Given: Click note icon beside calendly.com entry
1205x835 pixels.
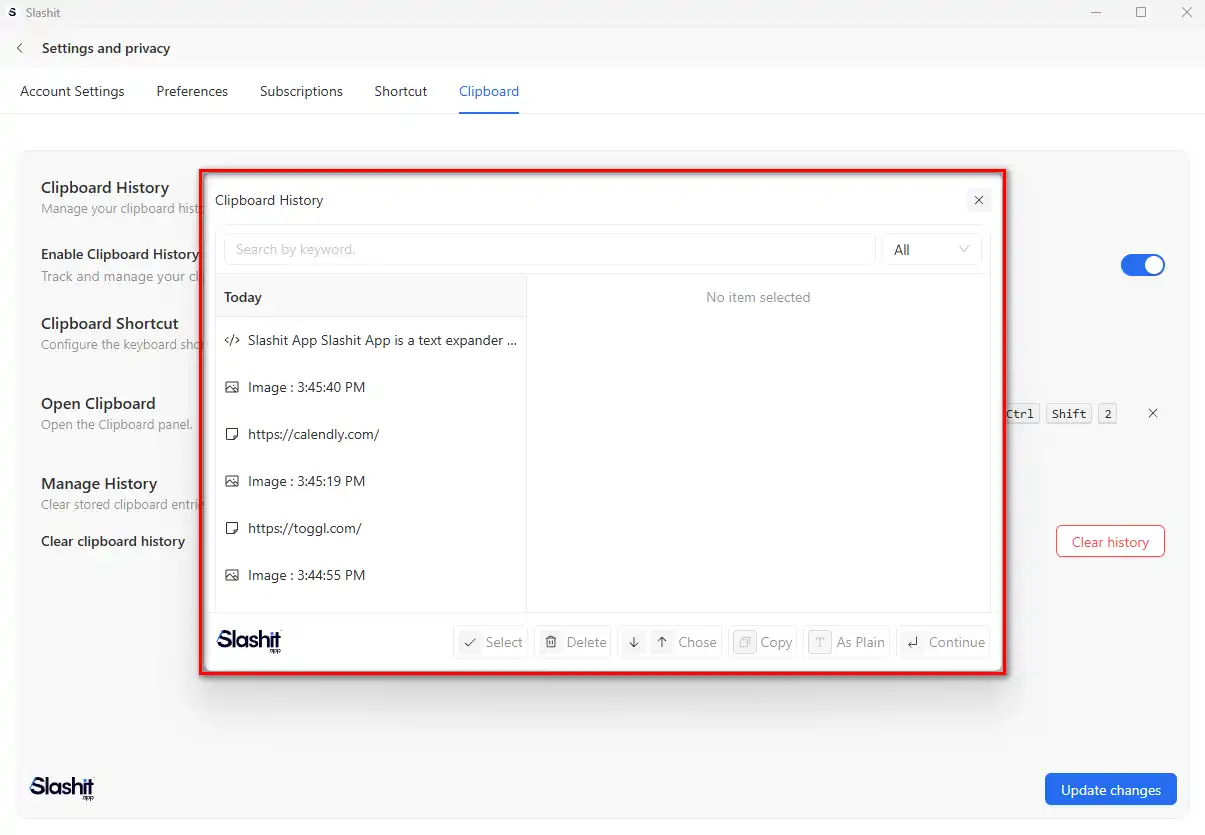Looking at the screenshot, I should click(232, 434).
